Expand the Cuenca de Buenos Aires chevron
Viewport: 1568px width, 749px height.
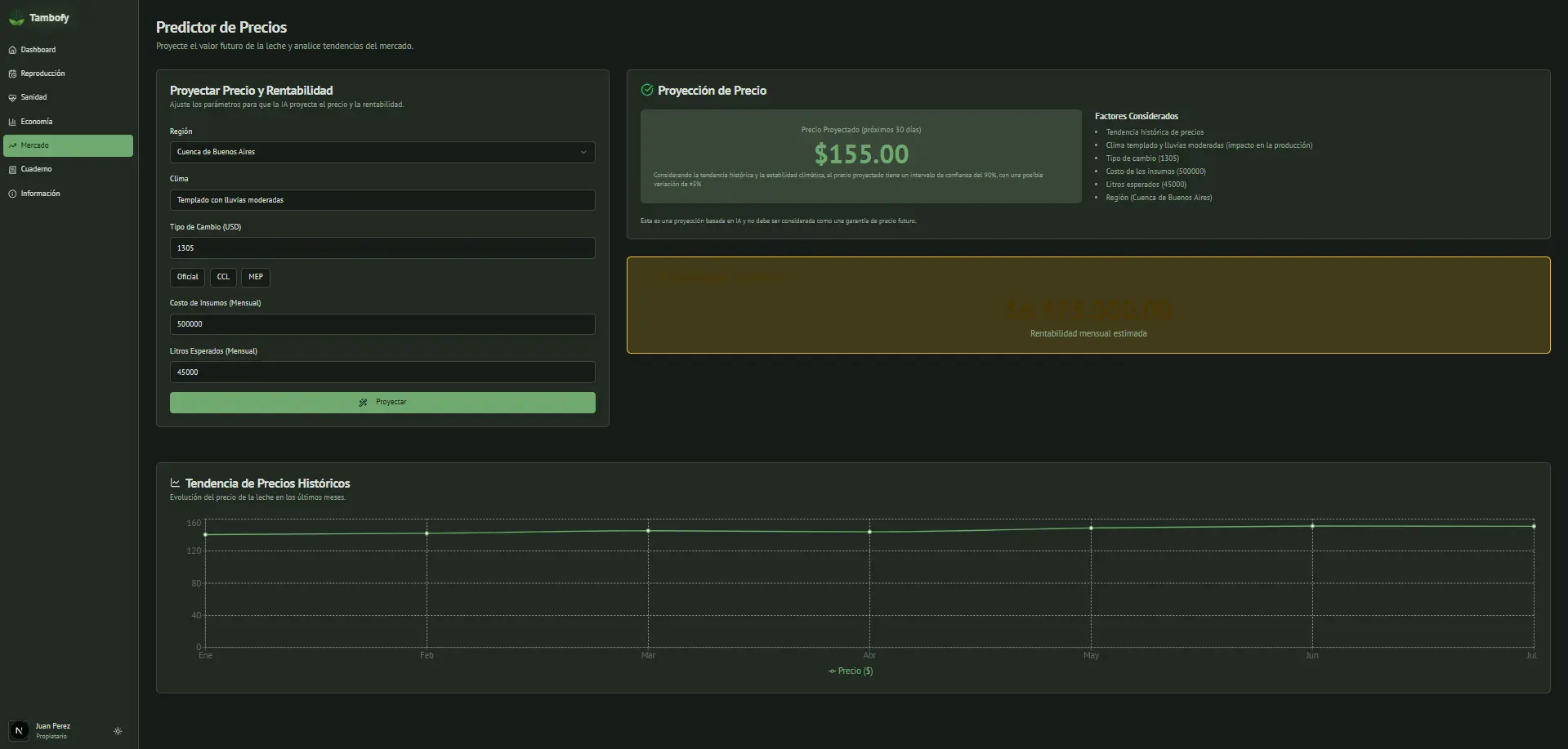583,152
